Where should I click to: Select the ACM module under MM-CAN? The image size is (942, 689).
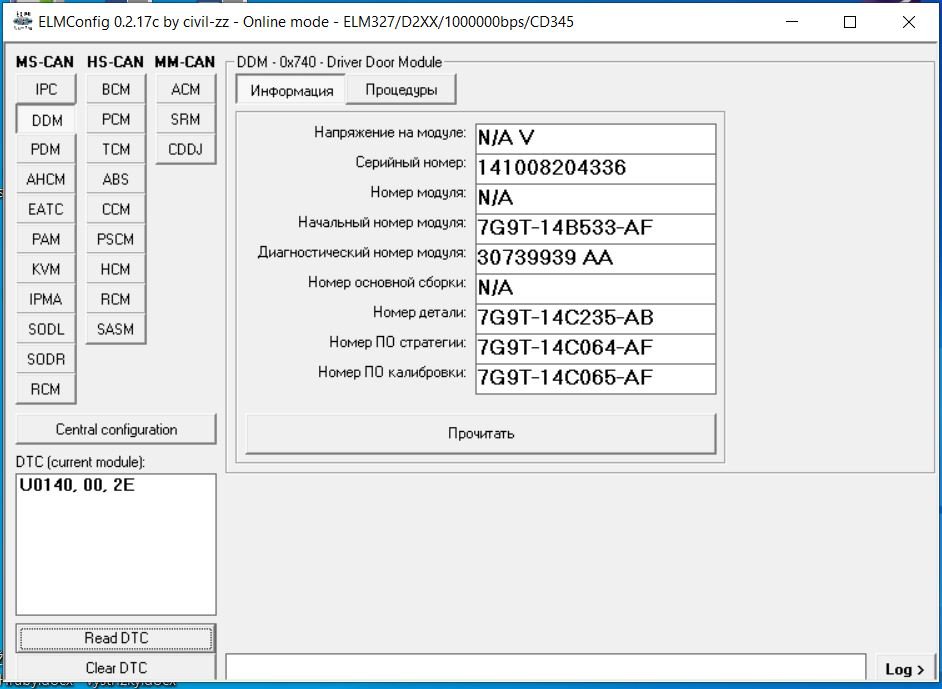pyautogui.click(x=186, y=89)
